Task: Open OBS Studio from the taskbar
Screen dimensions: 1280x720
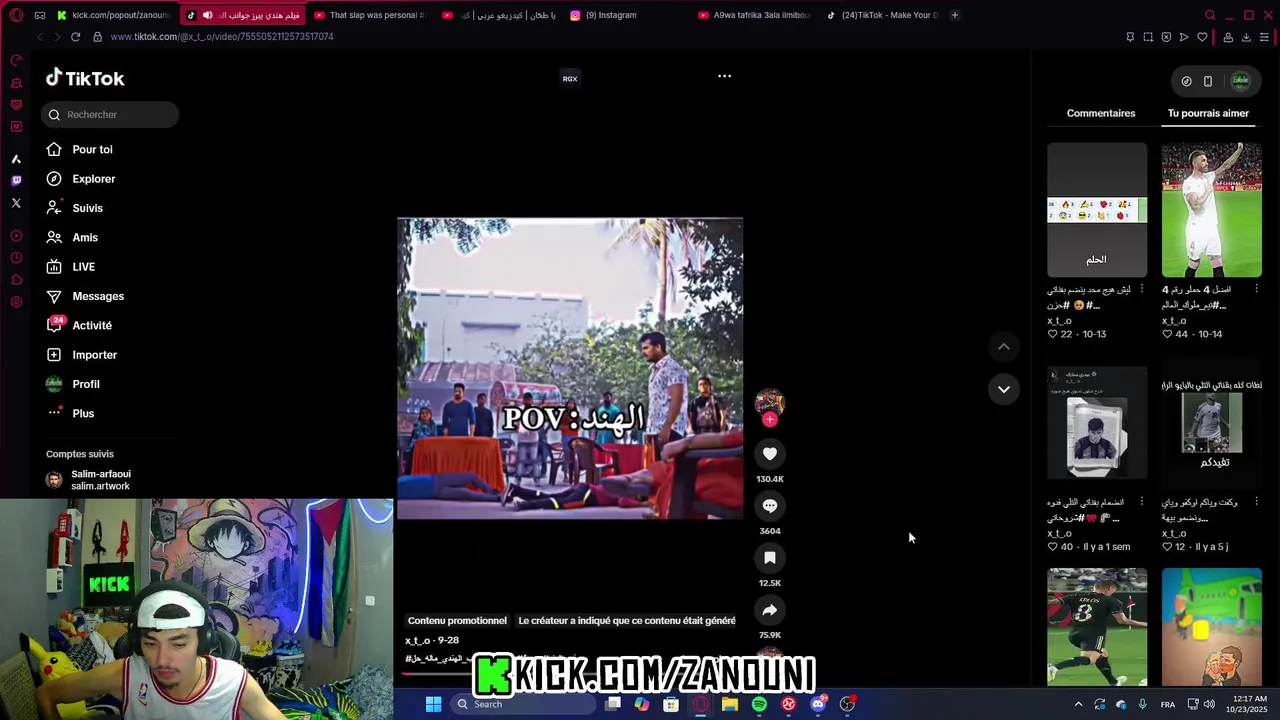Action: [847, 704]
